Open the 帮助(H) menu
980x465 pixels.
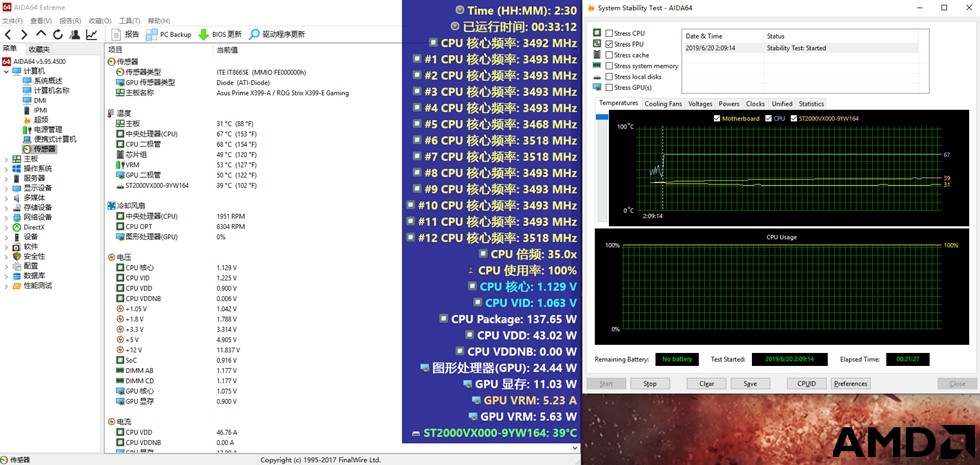159,21
